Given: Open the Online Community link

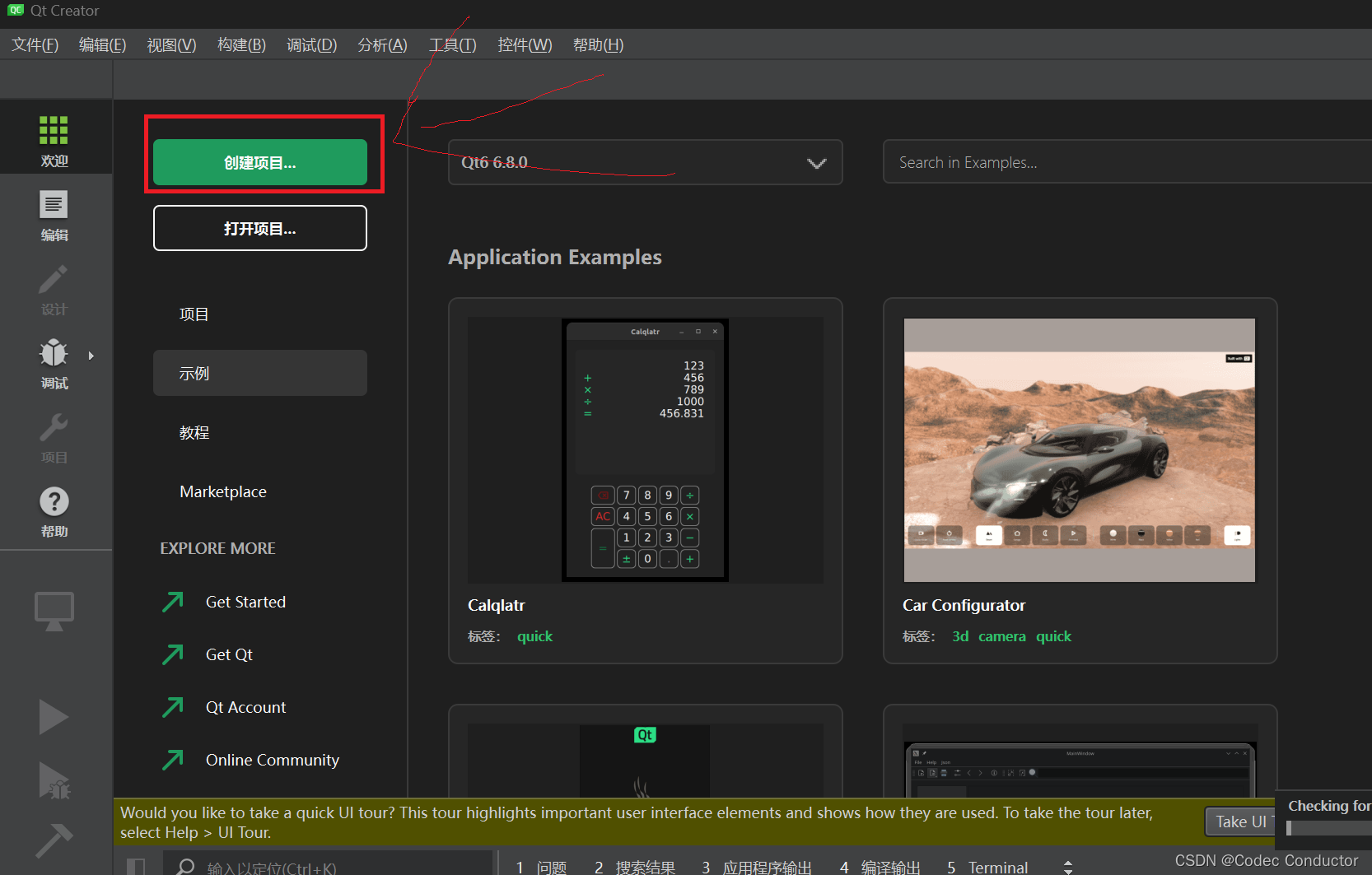Looking at the screenshot, I should point(273,760).
